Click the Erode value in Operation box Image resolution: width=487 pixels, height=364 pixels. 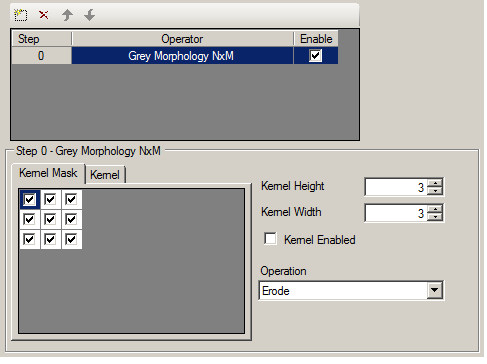[276, 291]
